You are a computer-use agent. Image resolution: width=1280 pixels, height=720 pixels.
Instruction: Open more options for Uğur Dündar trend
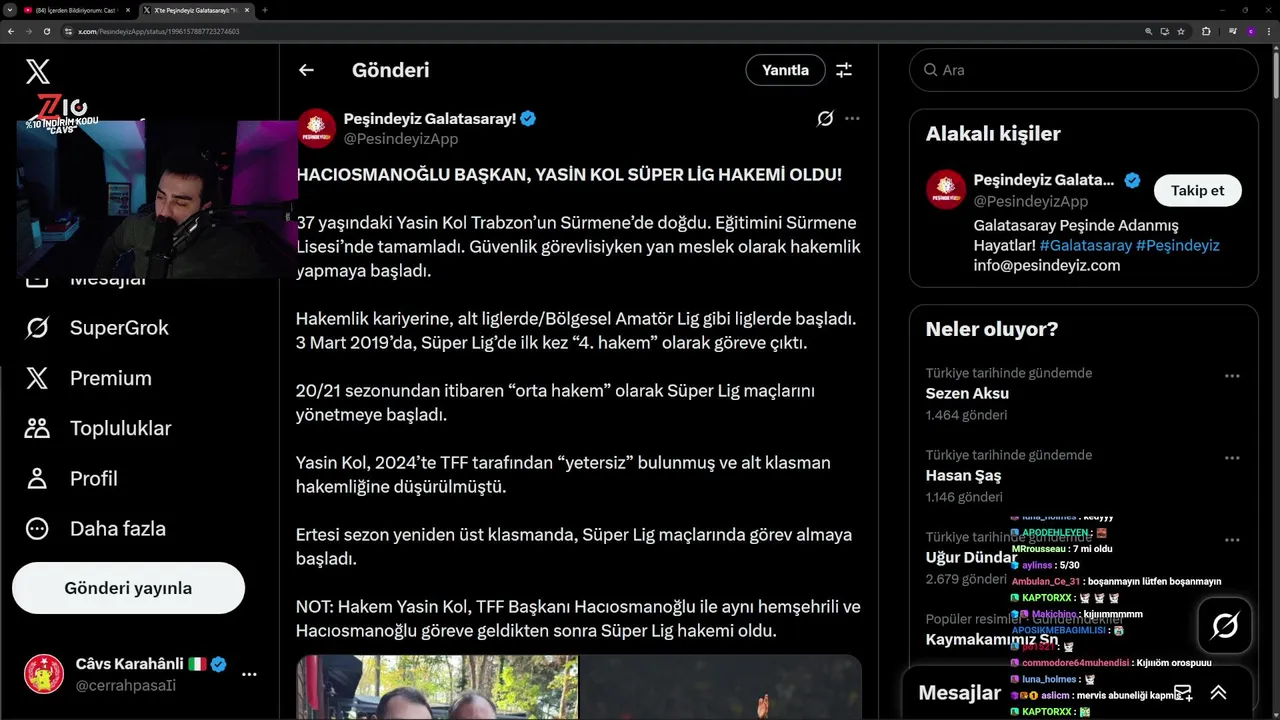[x=1232, y=540]
